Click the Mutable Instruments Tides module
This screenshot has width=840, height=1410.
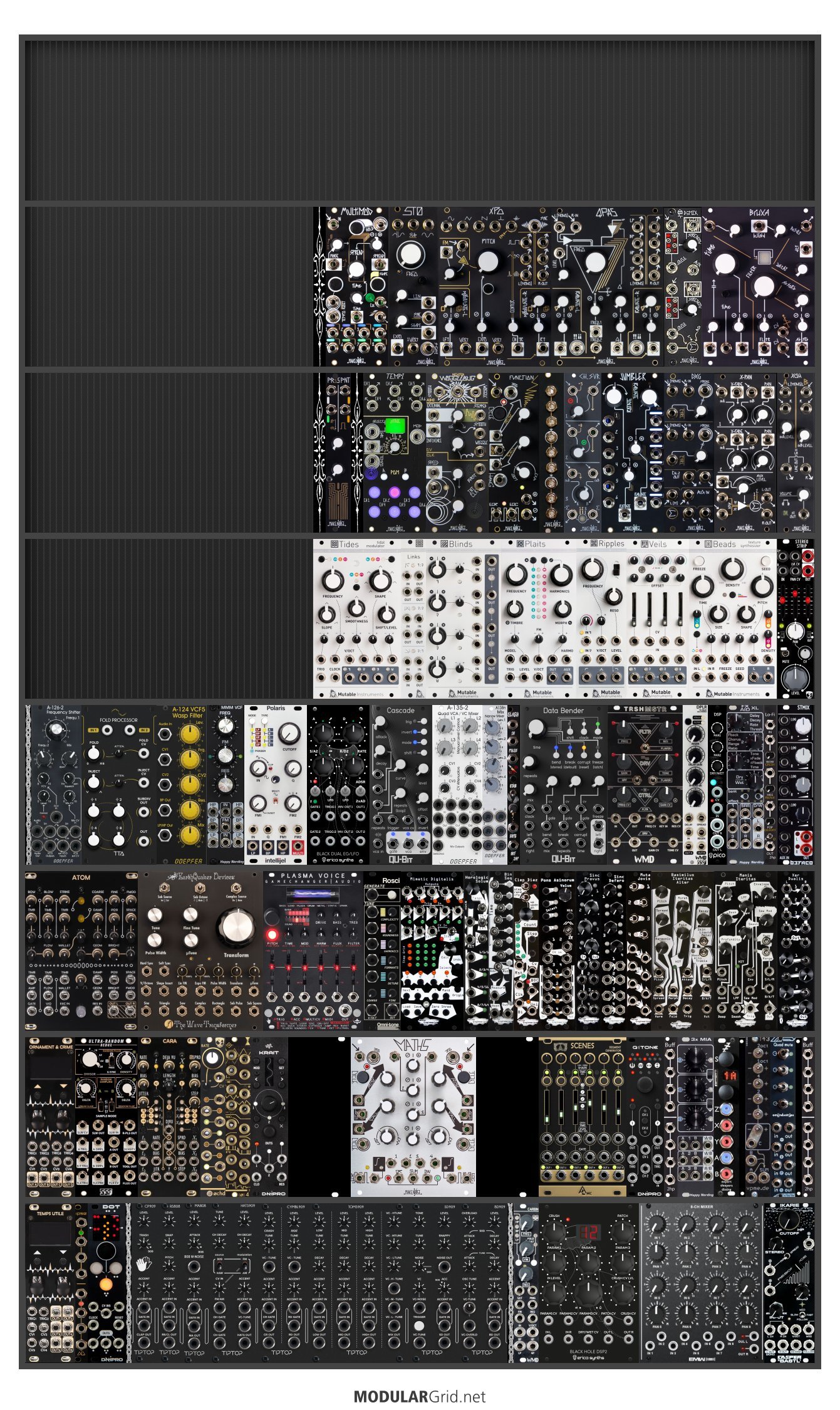pyautogui.click(x=357, y=619)
